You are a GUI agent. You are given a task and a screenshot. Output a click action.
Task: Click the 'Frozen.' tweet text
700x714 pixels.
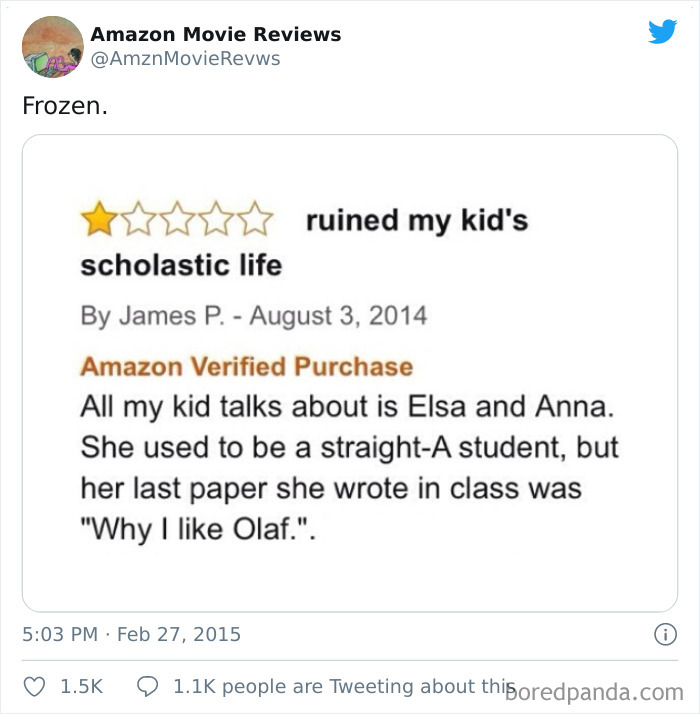pos(64,105)
